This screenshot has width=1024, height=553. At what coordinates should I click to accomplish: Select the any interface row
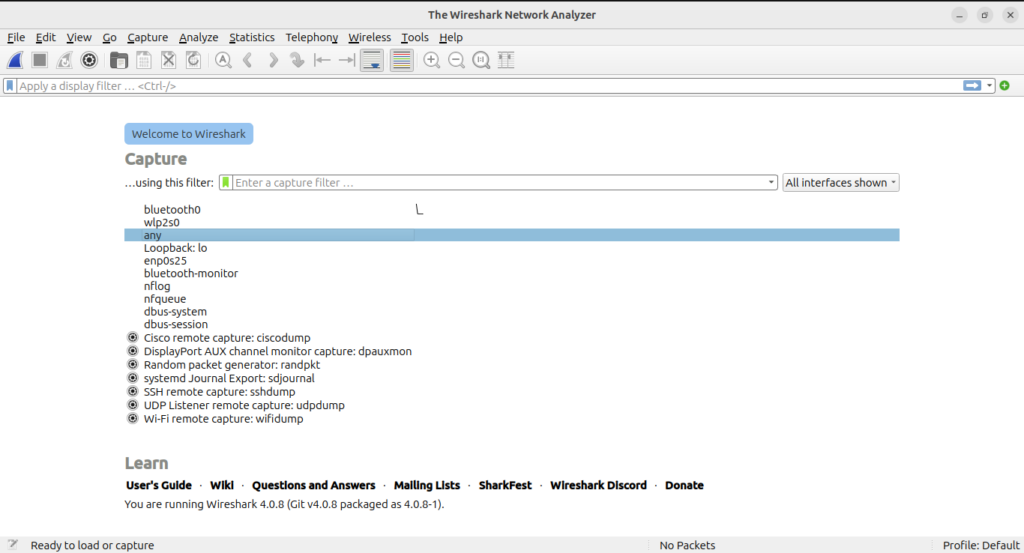coord(511,235)
